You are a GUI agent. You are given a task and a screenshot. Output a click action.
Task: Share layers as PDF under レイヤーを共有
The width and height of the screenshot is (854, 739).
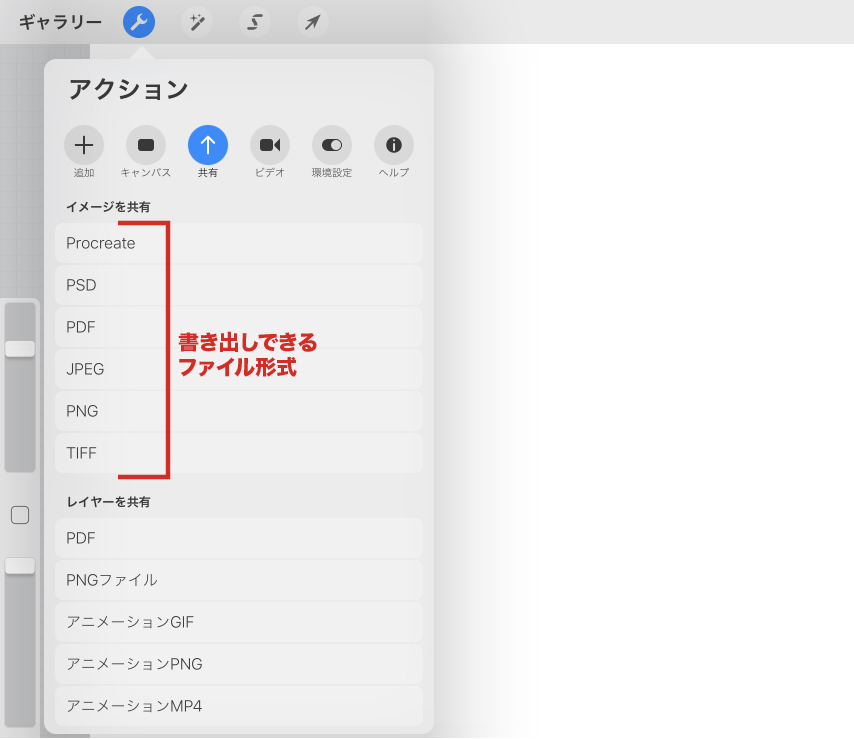point(239,538)
